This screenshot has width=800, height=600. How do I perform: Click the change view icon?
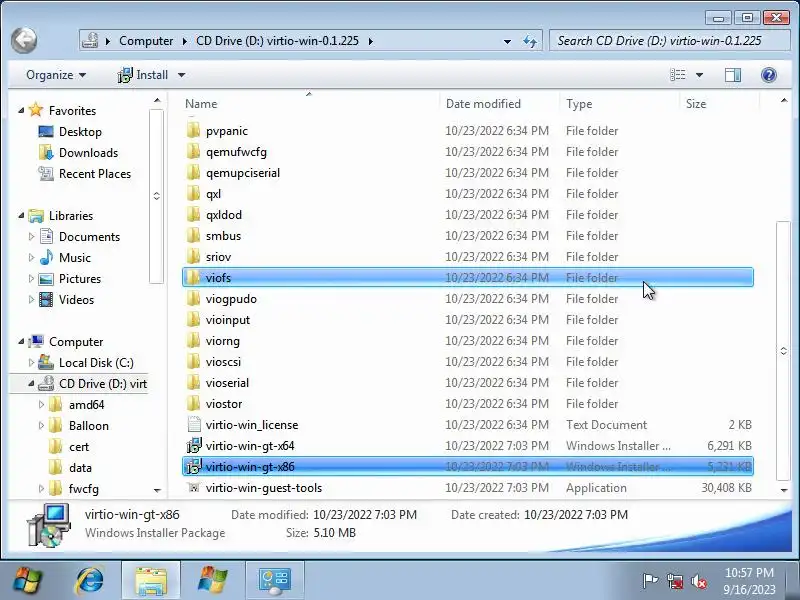pyautogui.click(x=678, y=75)
